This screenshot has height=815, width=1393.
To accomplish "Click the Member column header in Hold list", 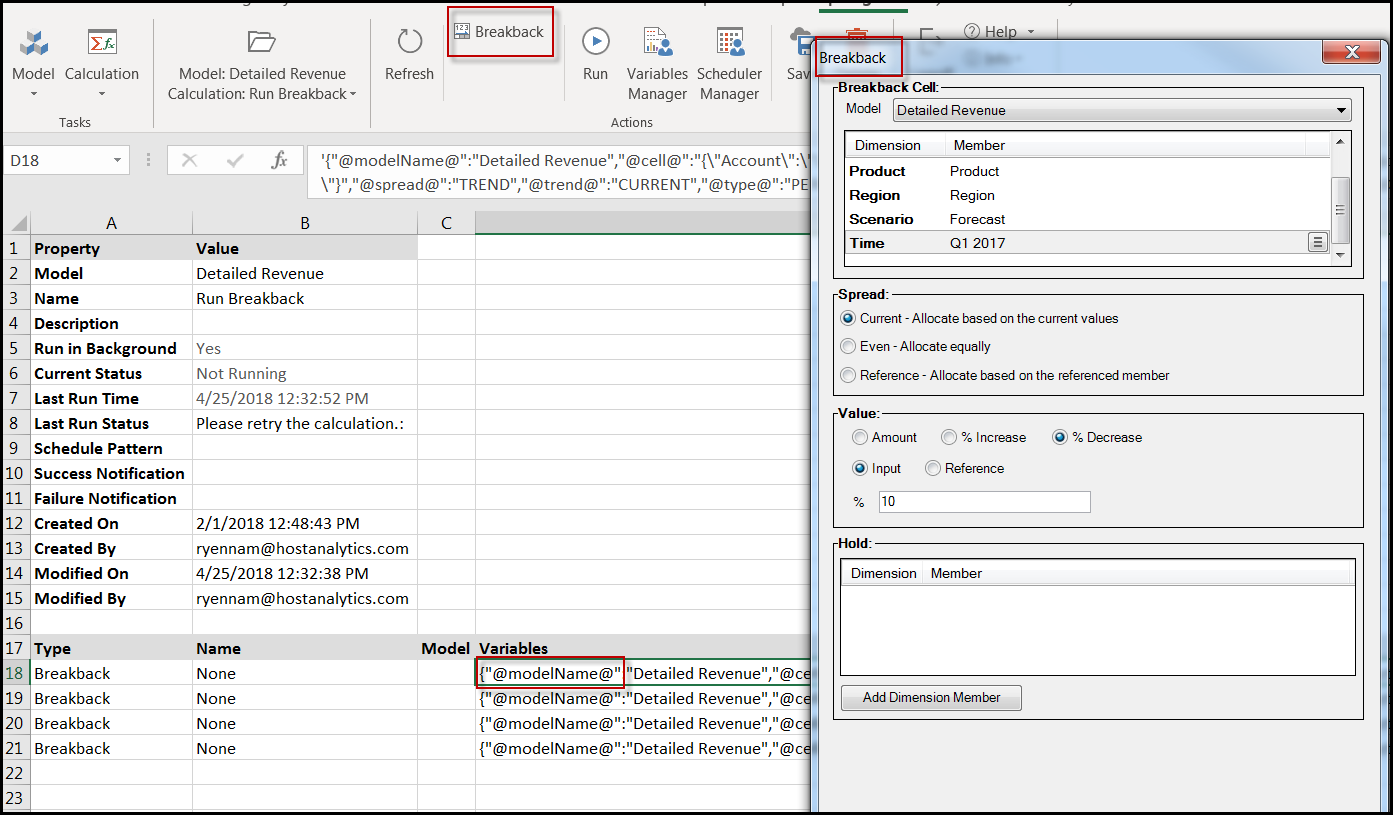I will coord(1139,573).
